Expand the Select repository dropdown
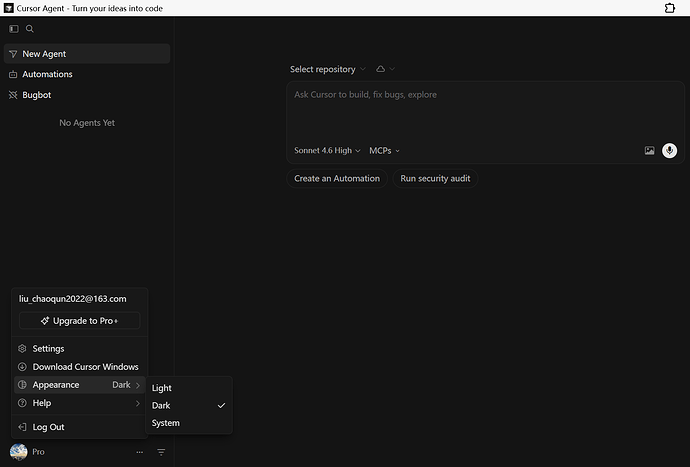Image resolution: width=690 pixels, height=467 pixels. pyautogui.click(x=327, y=69)
